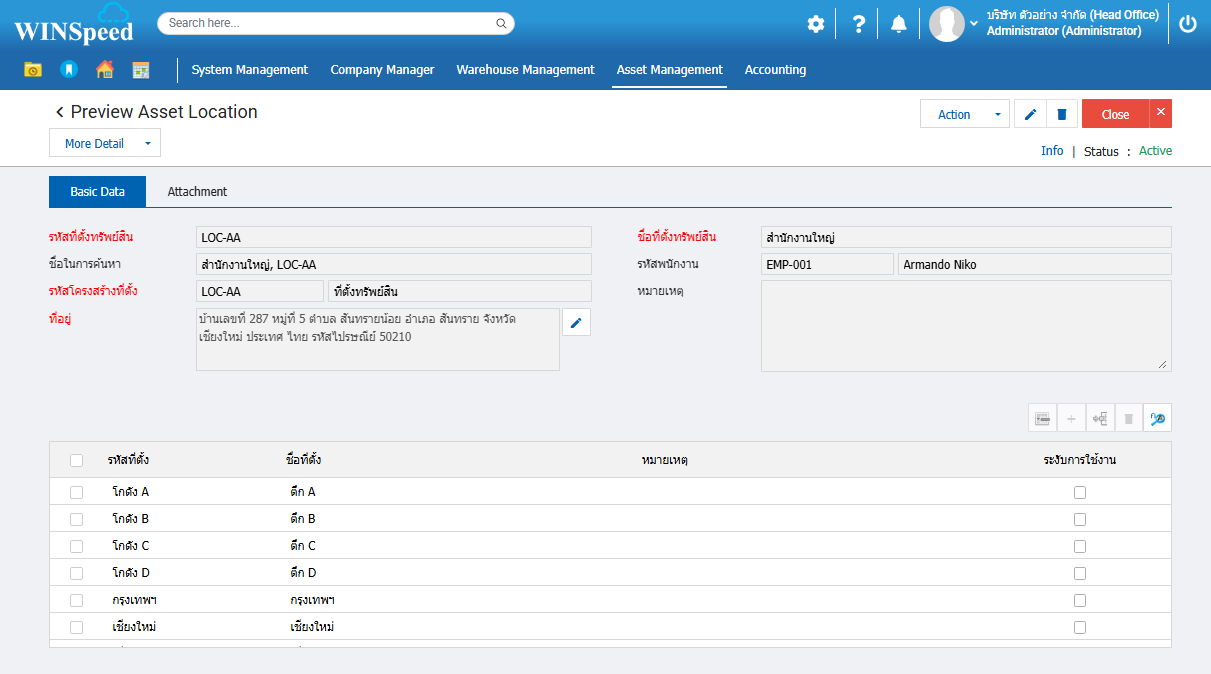Viewport: 1211px width, 674px height.
Task: Click the notification bell icon
Action: click(898, 24)
